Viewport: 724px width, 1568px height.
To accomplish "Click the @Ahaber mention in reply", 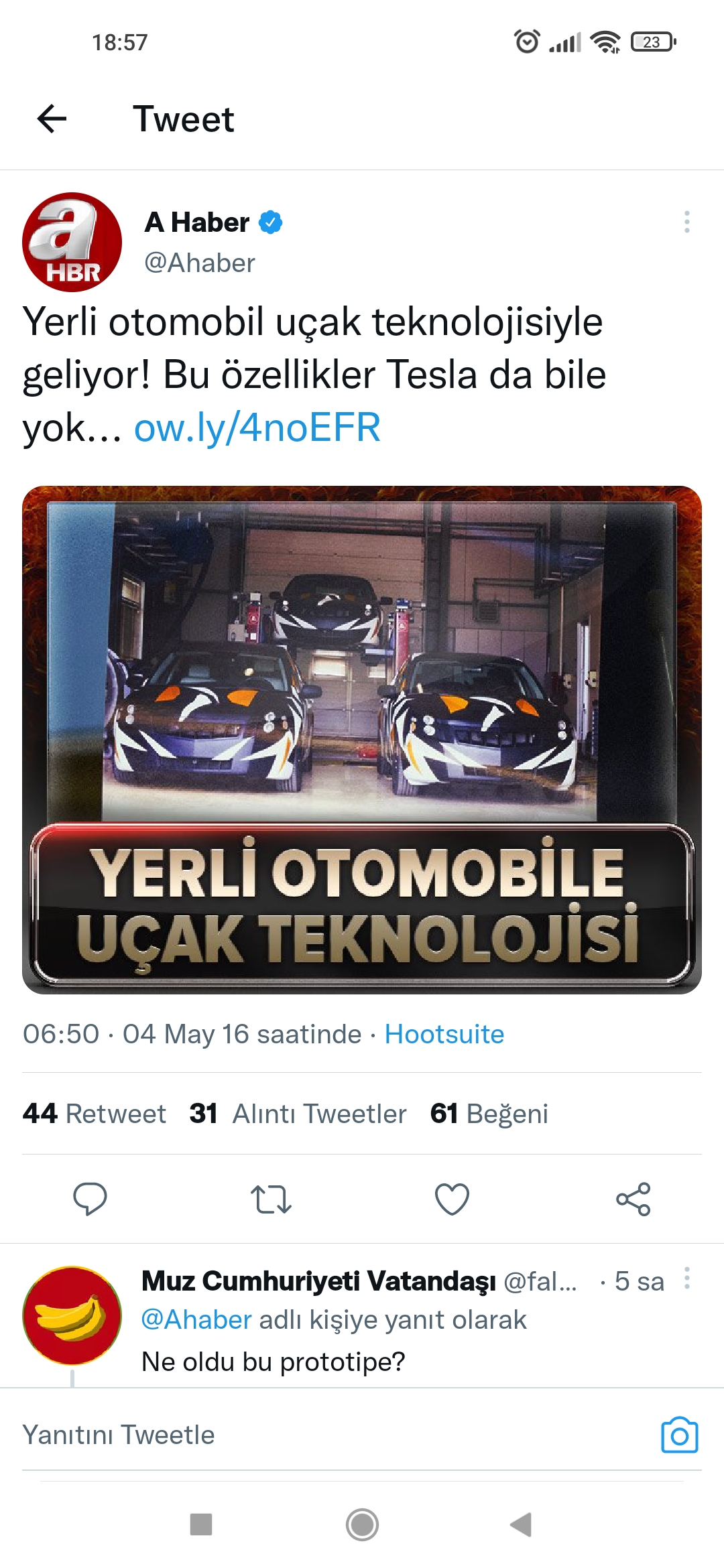I will [196, 1319].
